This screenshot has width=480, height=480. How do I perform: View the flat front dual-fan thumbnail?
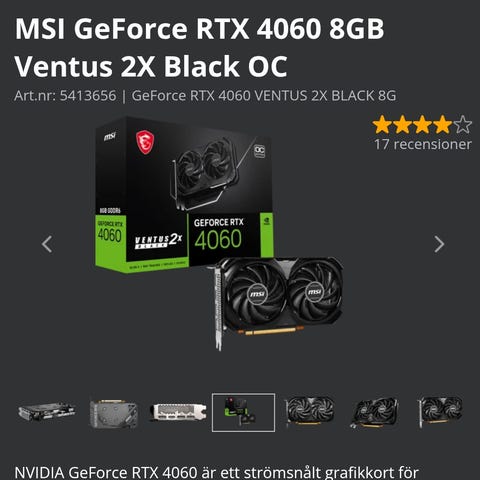(x=309, y=412)
